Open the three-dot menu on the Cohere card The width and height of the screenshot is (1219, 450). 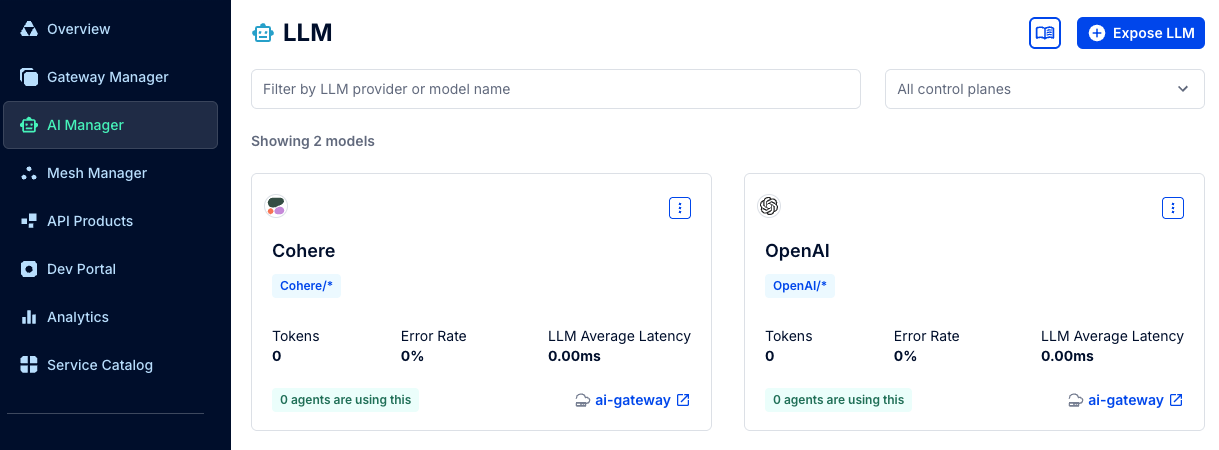point(680,208)
